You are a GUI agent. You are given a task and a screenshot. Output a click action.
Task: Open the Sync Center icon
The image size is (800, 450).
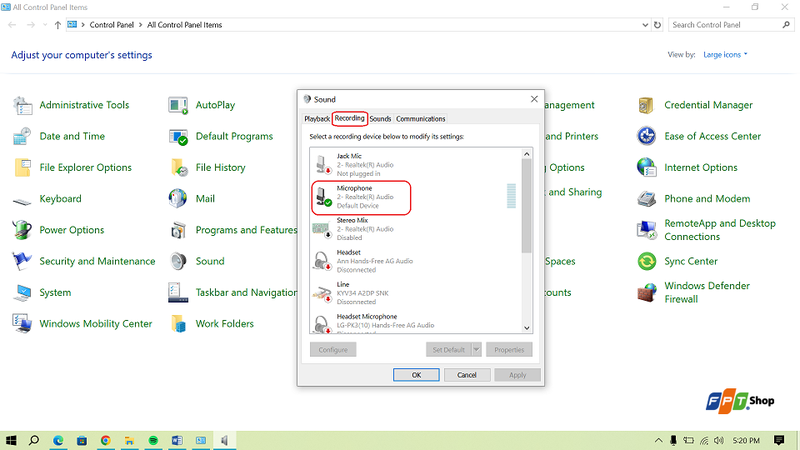646,261
